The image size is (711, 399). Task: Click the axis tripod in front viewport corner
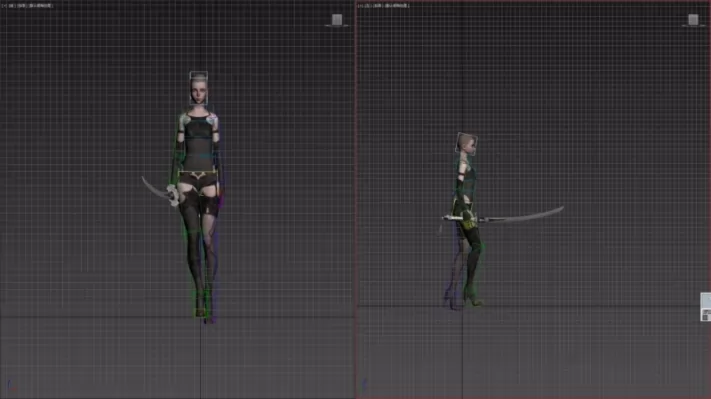pyautogui.click(x=12, y=386)
